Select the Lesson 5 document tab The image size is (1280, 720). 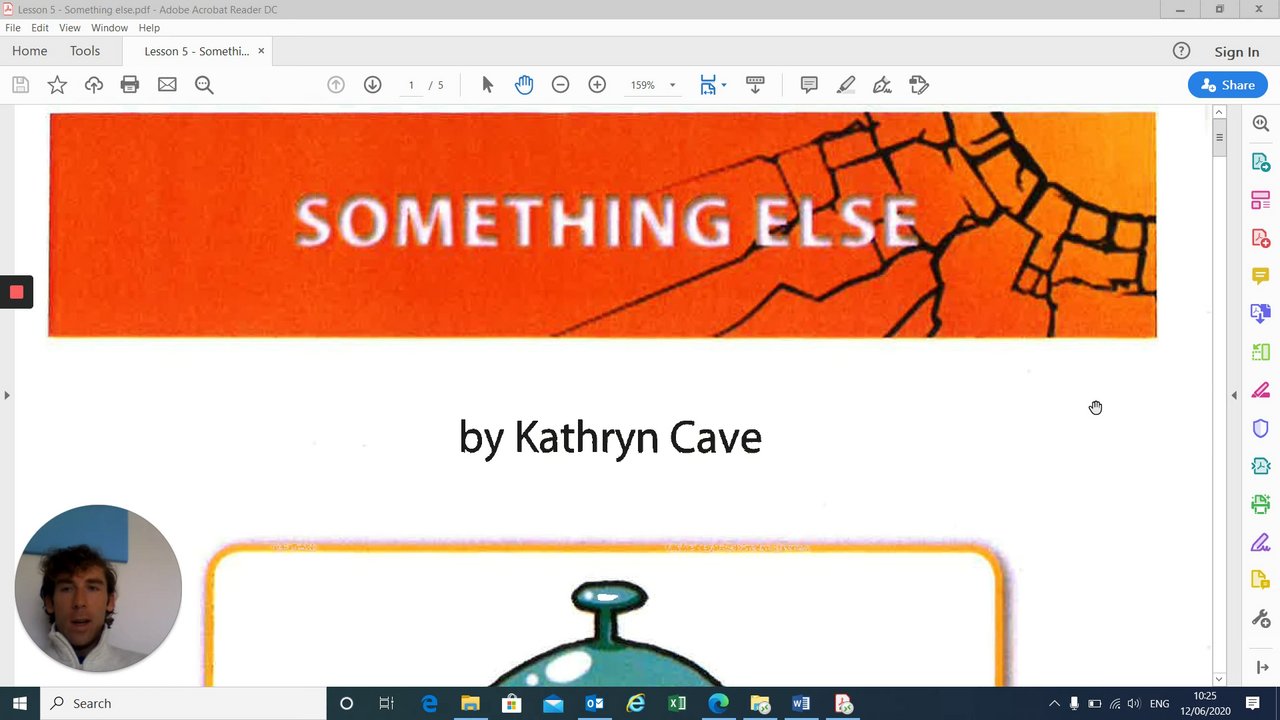point(196,51)
